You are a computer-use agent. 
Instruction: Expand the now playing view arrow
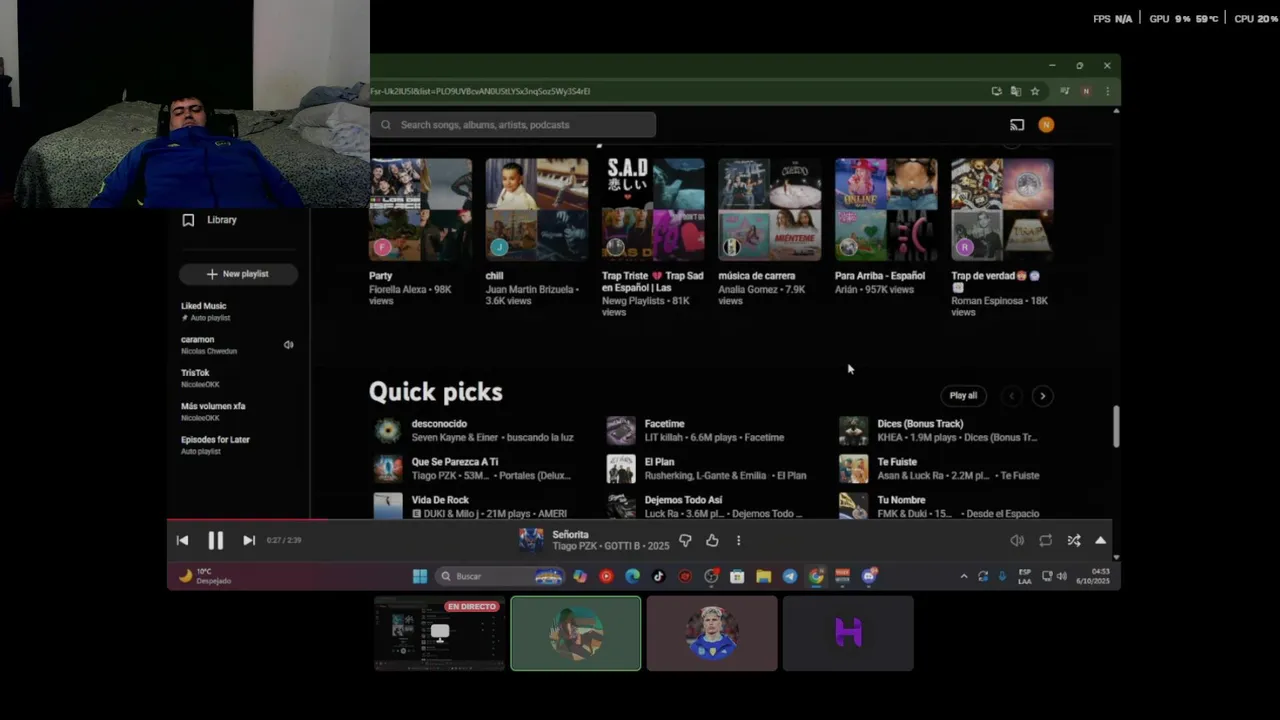click(1100, 540)
